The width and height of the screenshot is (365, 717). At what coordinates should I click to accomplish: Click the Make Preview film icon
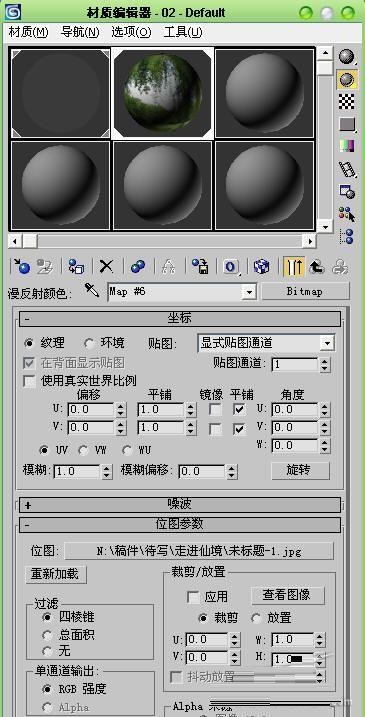(347, 169)
